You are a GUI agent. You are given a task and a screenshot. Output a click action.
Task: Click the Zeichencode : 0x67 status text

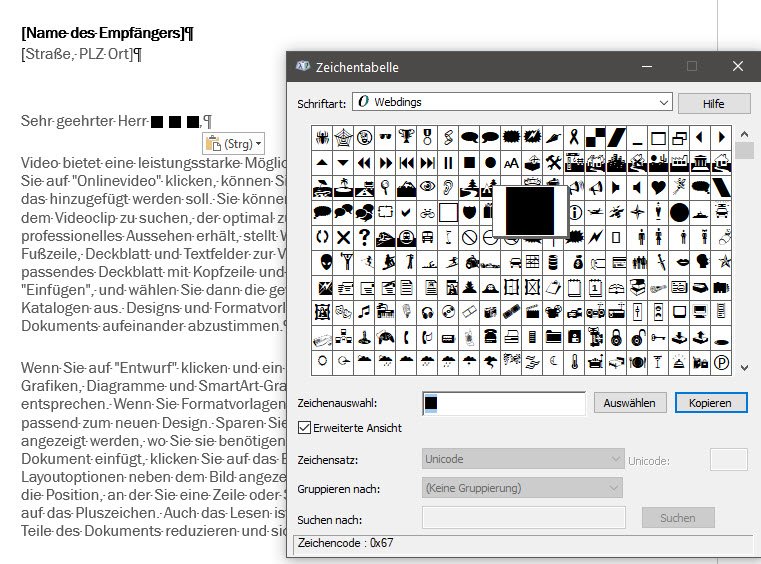(x=346, y=543)
